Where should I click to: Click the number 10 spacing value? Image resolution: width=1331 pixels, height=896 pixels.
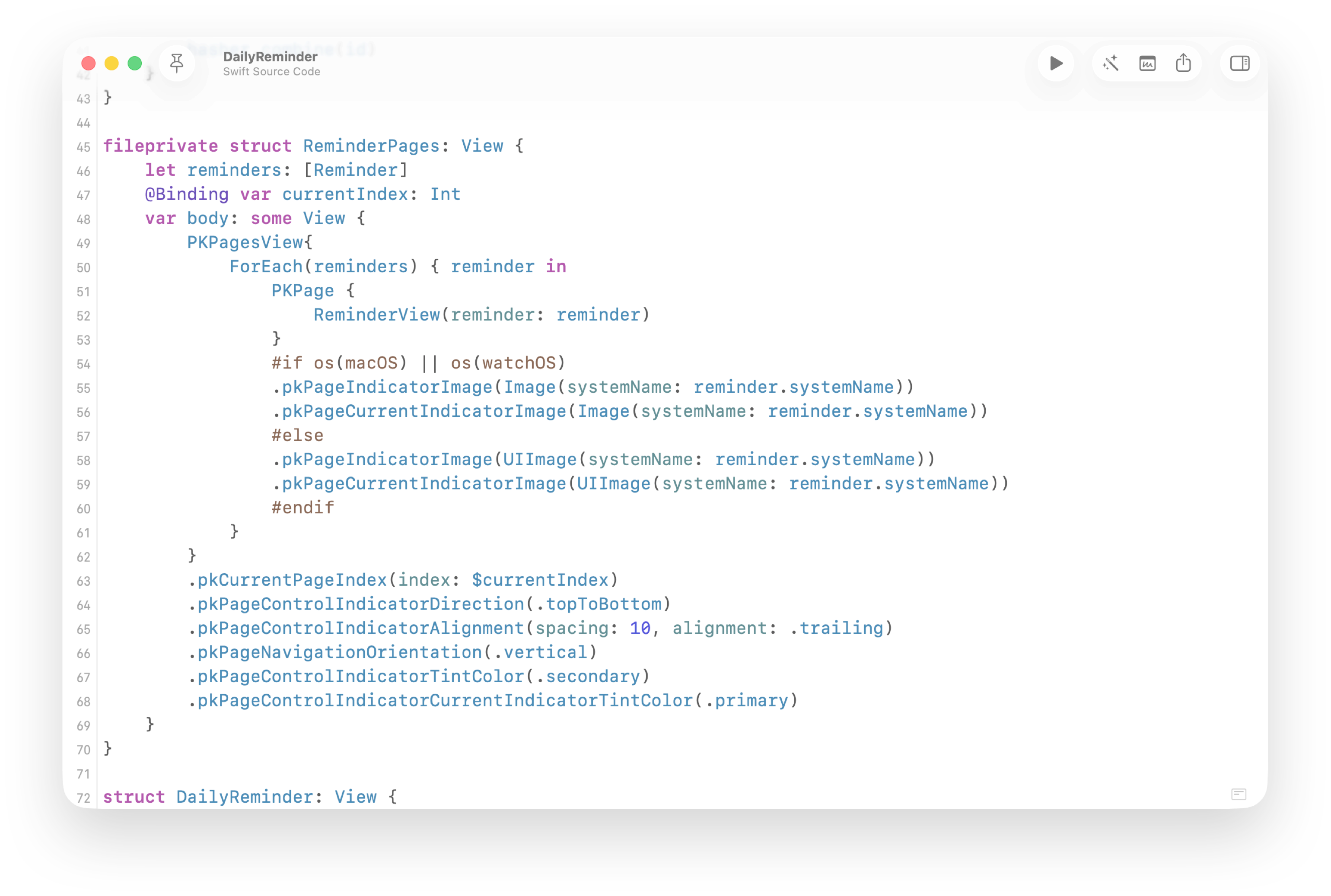tap(640, 628)
